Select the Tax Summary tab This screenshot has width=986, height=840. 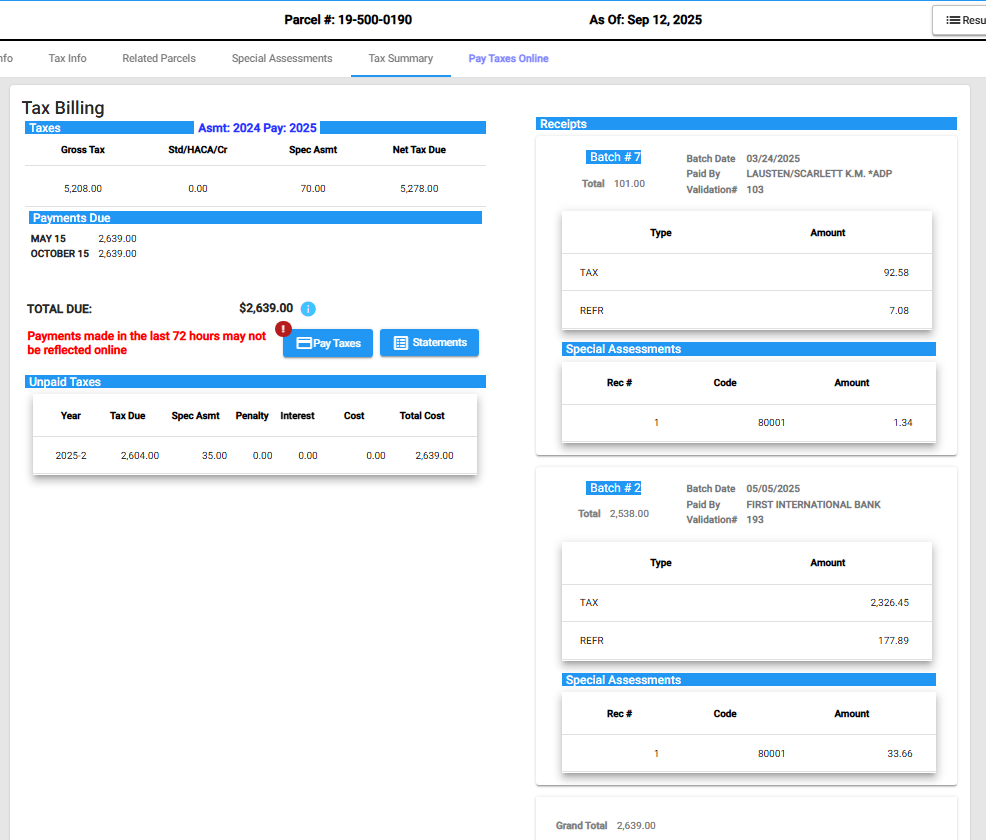(400, 58)
